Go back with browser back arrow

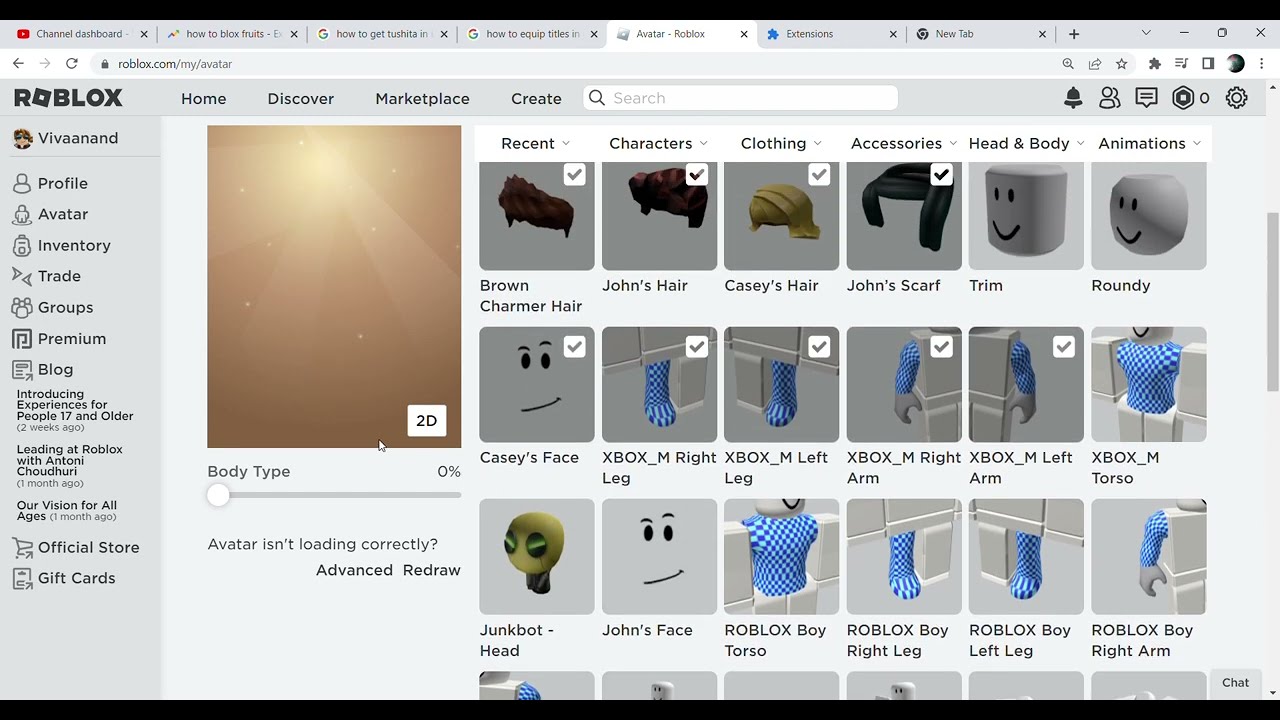(18, 63)
